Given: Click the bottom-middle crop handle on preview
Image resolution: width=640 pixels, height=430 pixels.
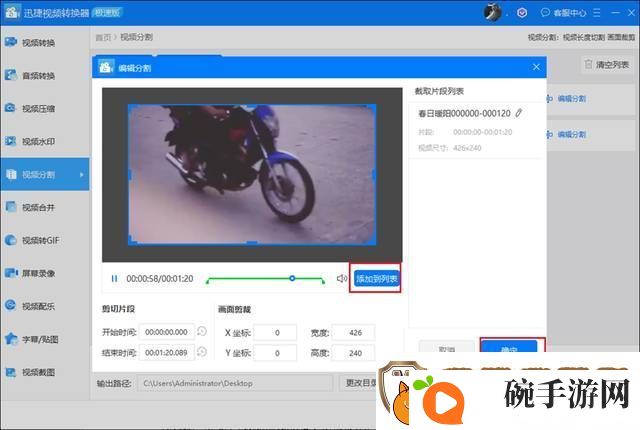Looking at the screenshot, I should pos(252,243).
